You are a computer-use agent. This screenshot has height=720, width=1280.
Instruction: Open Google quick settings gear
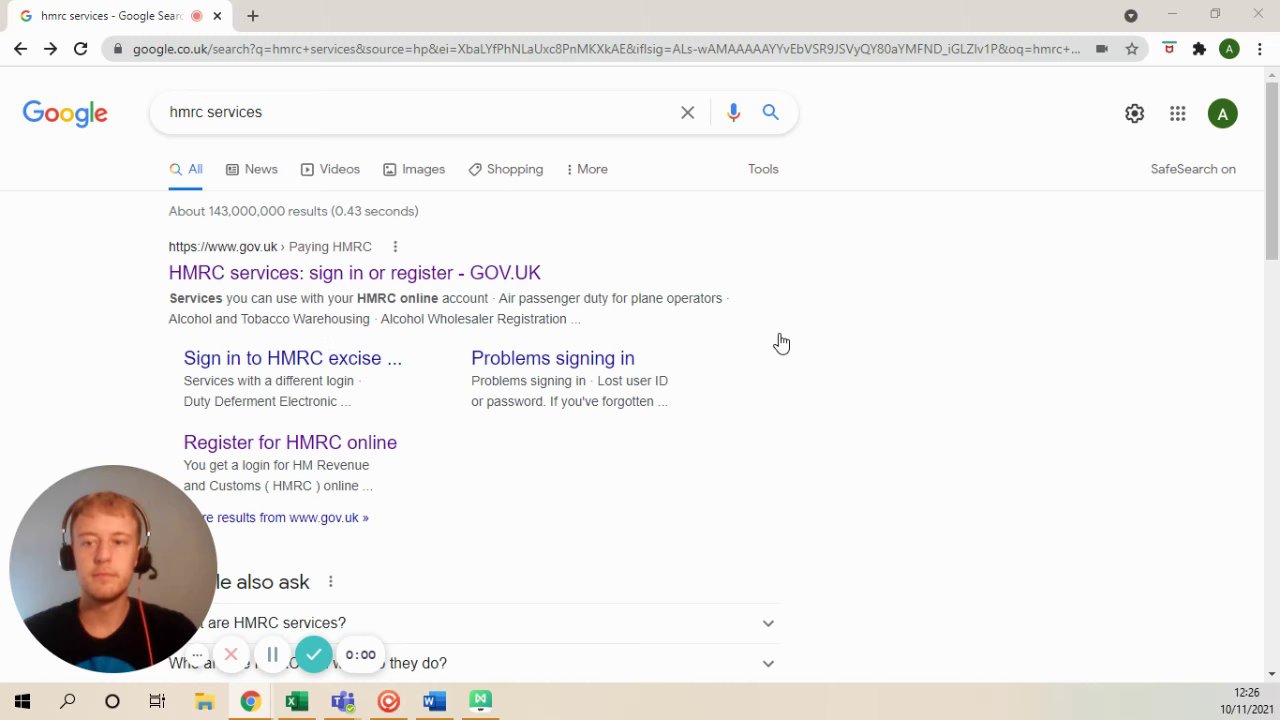click(1134, 114)
